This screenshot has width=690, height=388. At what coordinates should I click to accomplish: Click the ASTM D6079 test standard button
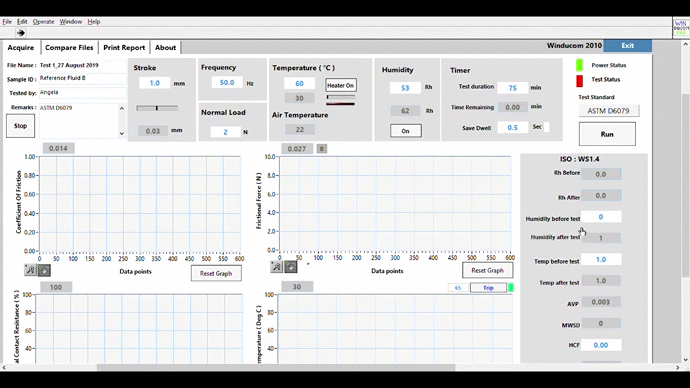[x=609, y=111]
